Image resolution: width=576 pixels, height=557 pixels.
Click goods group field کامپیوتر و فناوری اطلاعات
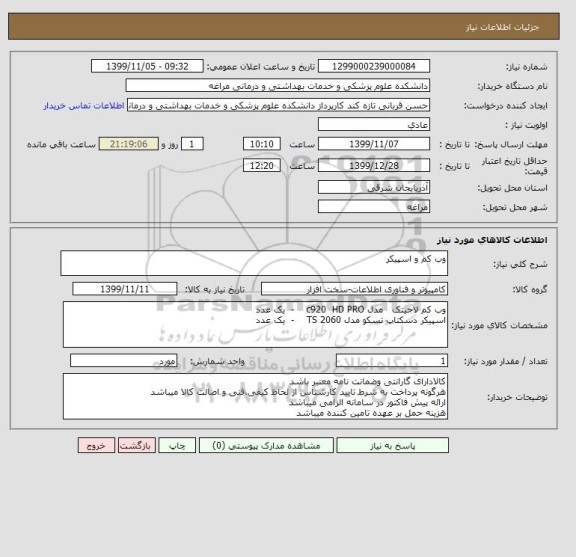pos(354,289)
